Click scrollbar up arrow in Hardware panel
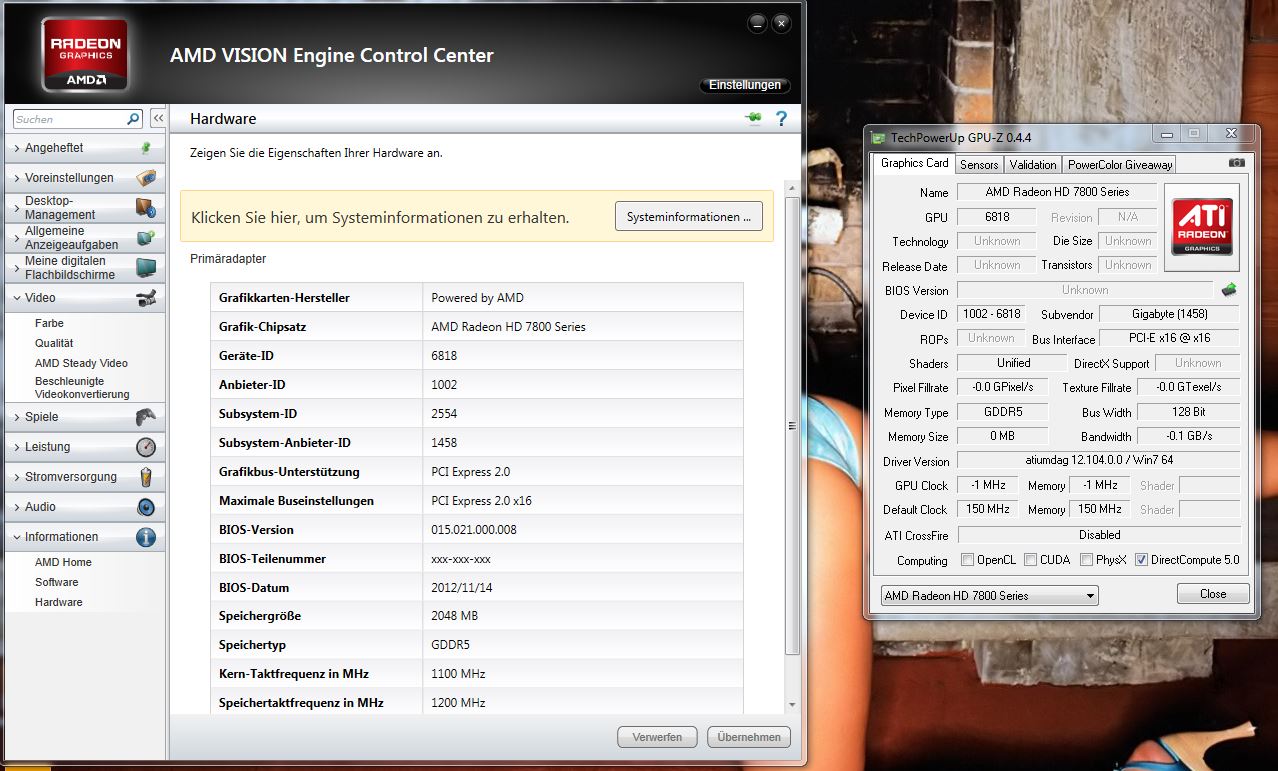Viewport: 1278px width, 771px height. click(792, 188)
